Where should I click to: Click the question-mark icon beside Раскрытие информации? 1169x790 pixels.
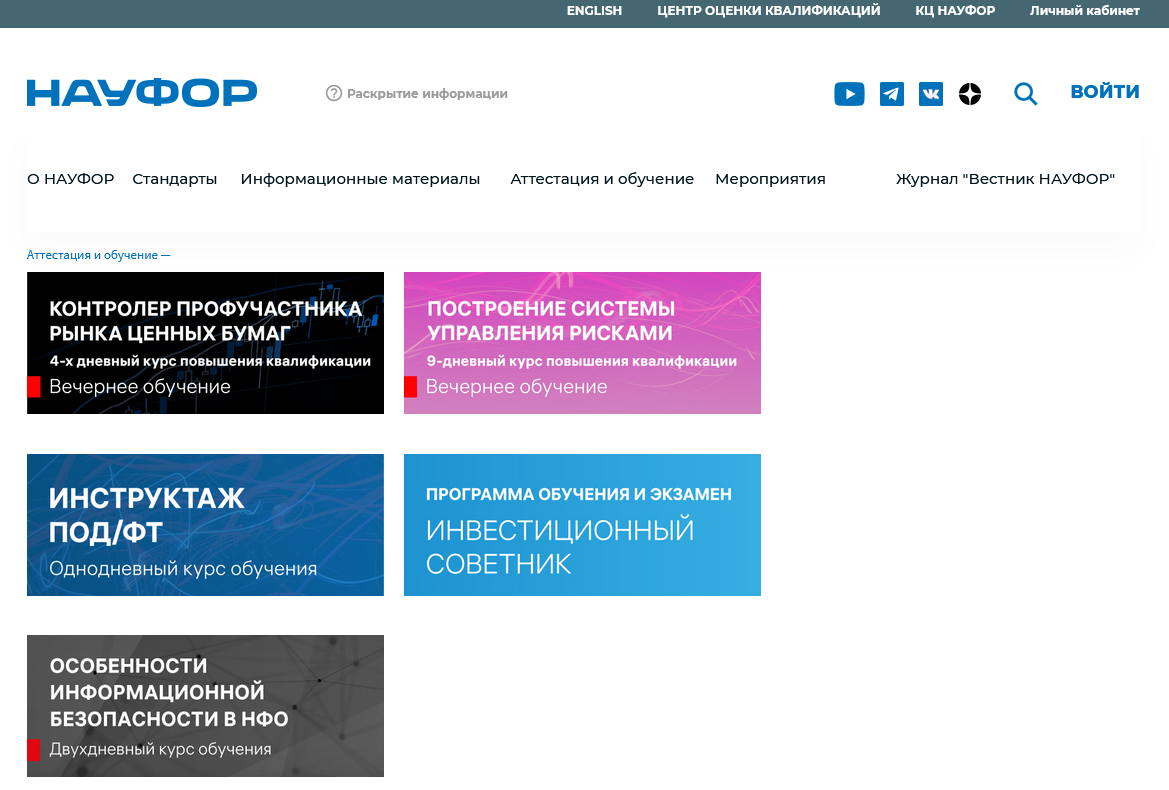(x=333, y=93)
